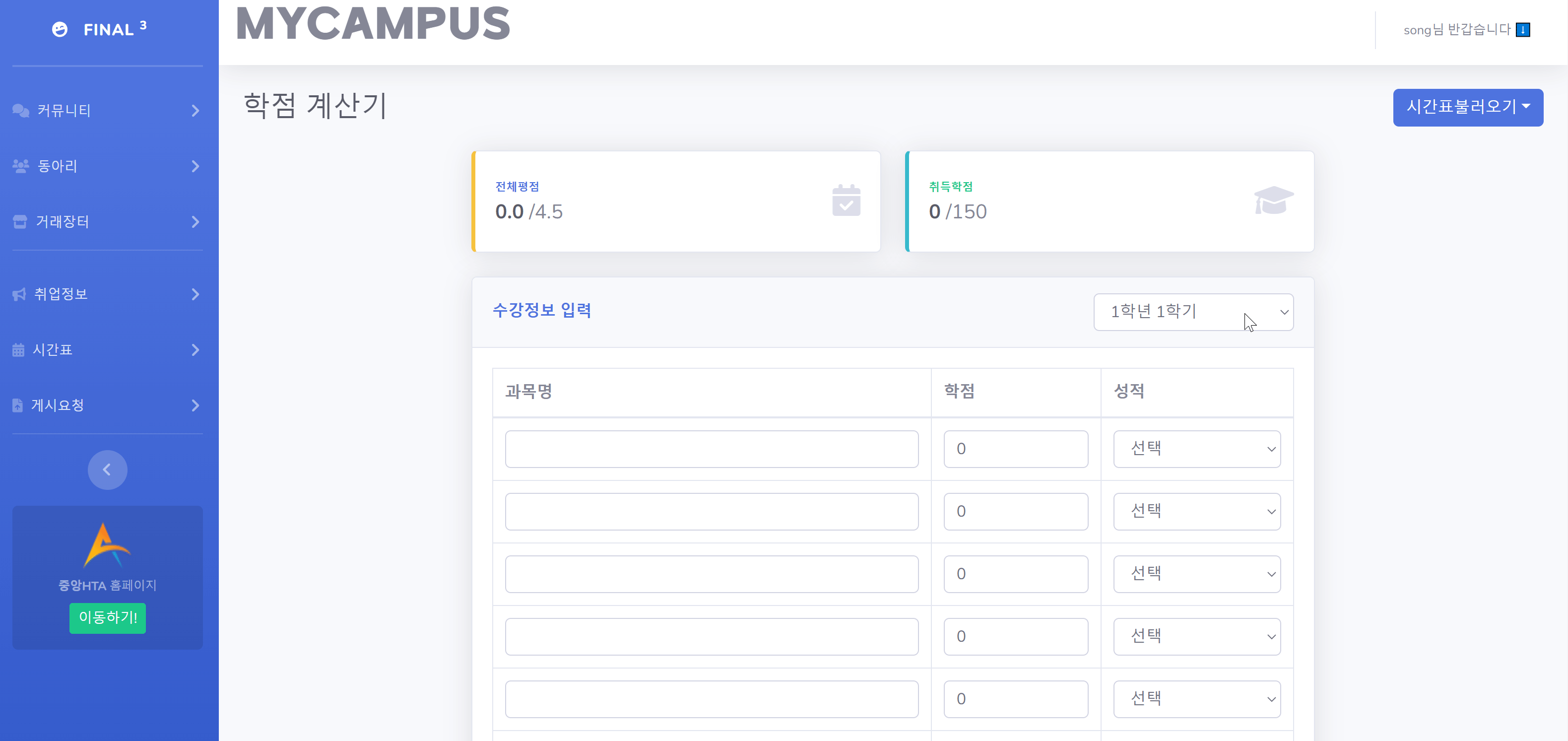Click the megaphone icon for 취업정보
Screen dimensions: 1568x741
coord(19,294)
